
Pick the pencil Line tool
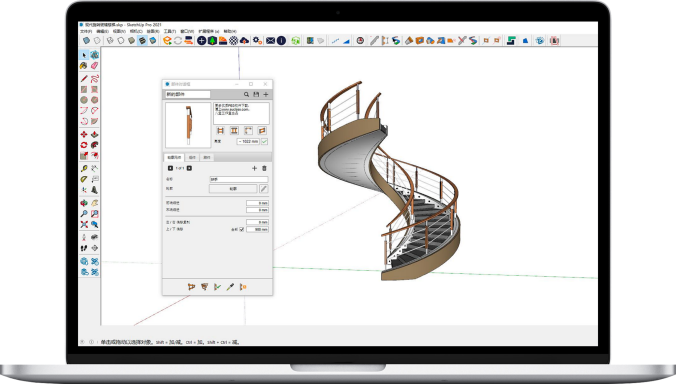point(84,79)
